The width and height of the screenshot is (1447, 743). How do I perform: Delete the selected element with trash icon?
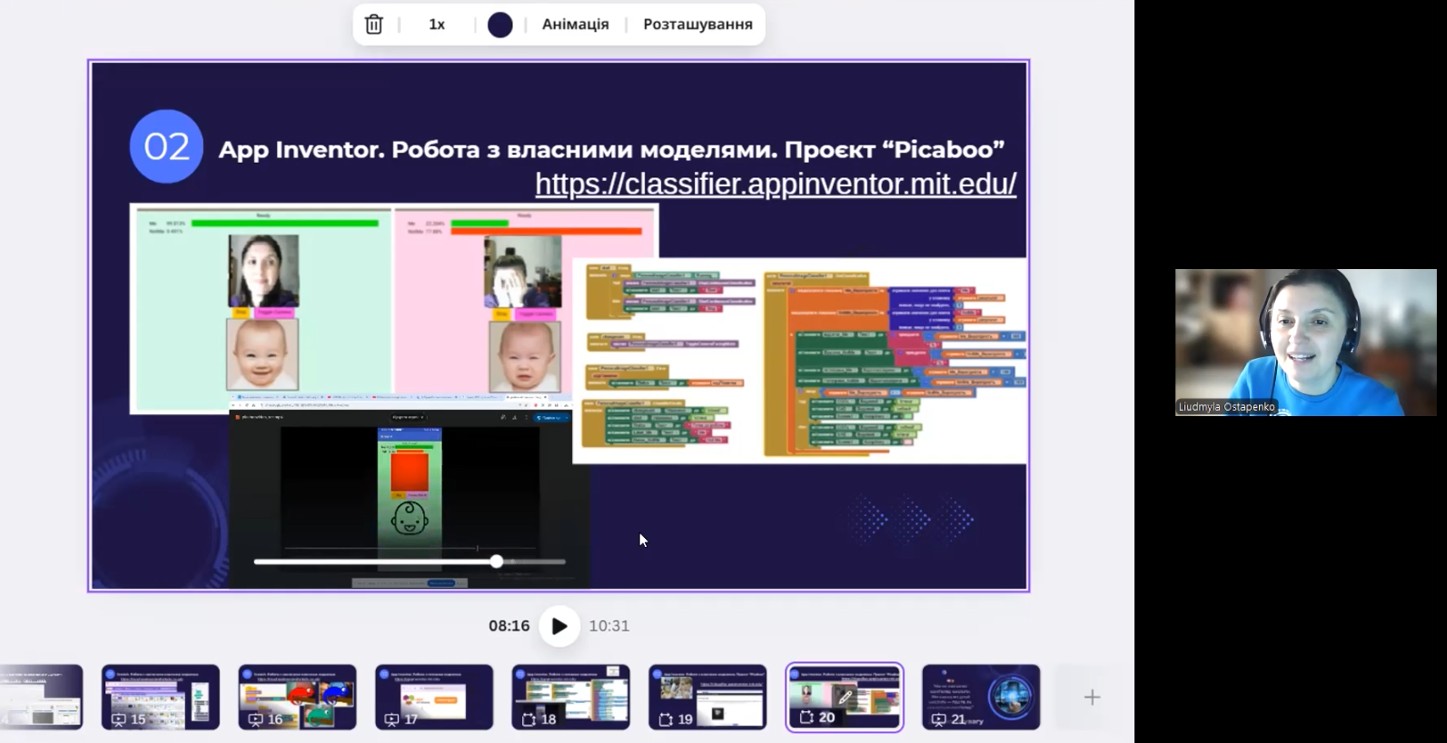coord(374,24)
